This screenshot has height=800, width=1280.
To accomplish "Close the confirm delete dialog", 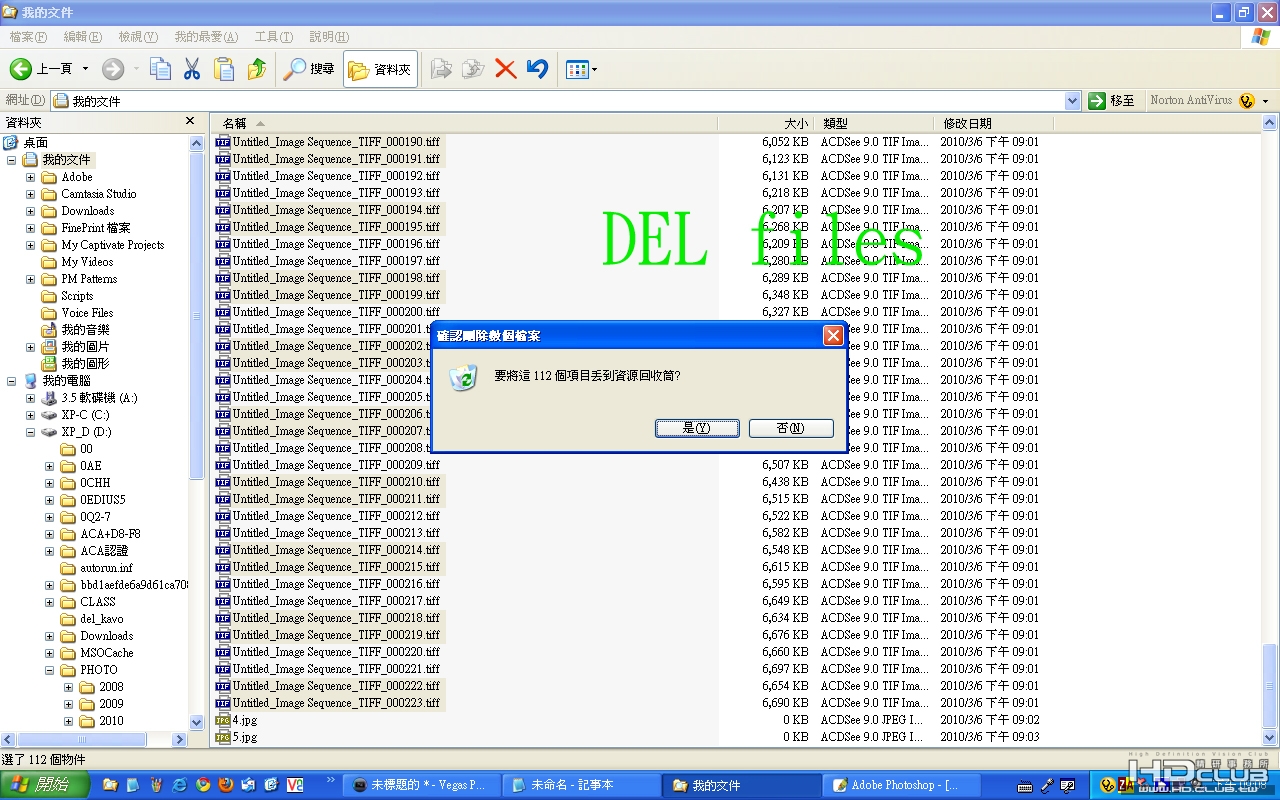I will click(x=832, y=336).
